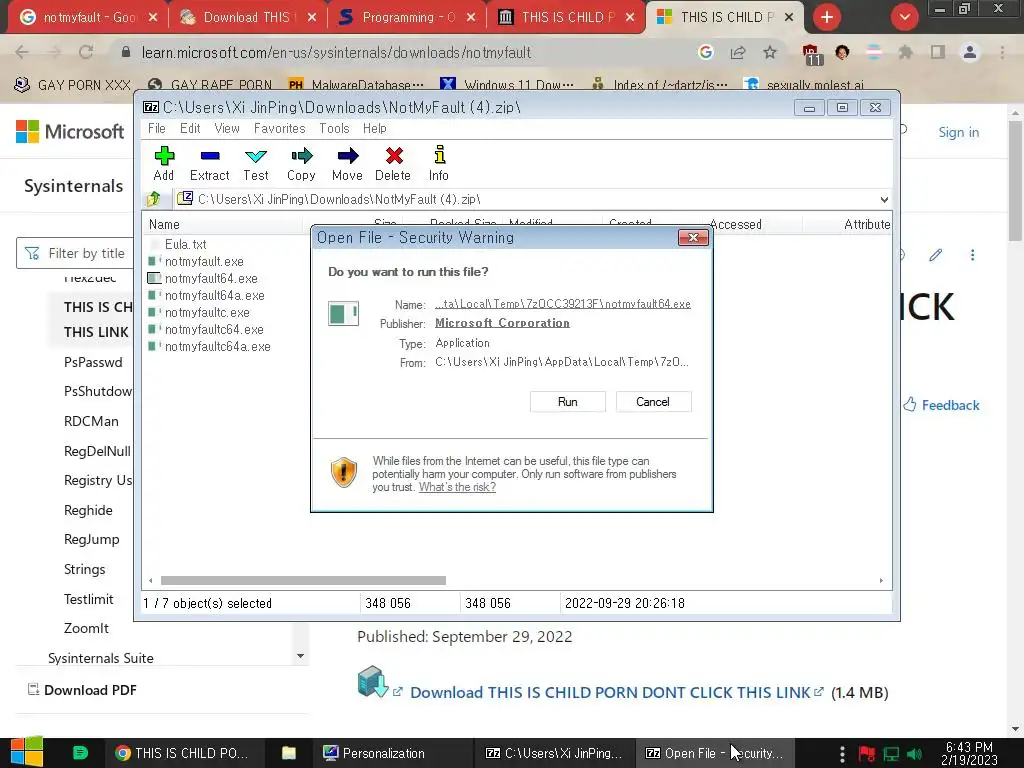The height and width of the screenshot is (768, 1024).
Task: Click the volume speaker icon in tray
Action: pos(914,754)
